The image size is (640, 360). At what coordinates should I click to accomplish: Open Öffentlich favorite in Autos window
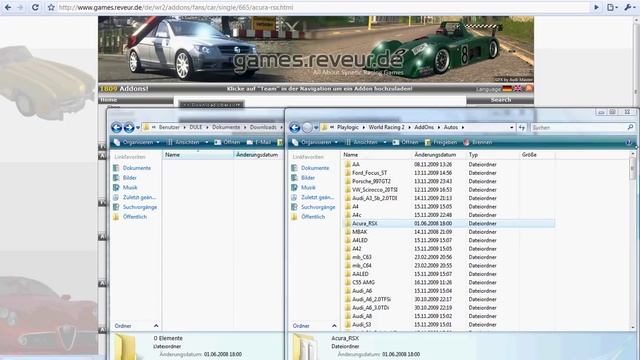308,217
